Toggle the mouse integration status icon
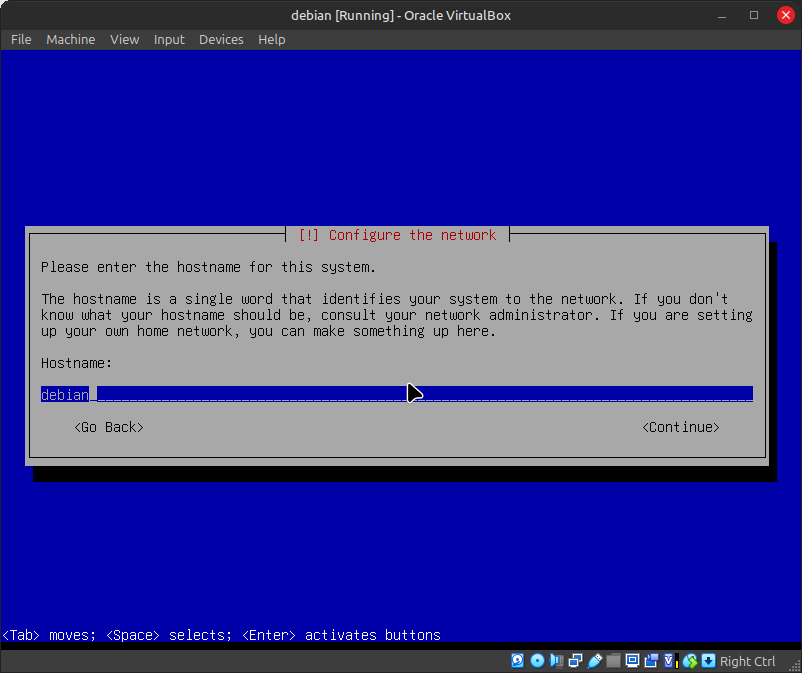The height and width of the screenshot is (673, 802). pyautogui.click(x=689, y=661)
